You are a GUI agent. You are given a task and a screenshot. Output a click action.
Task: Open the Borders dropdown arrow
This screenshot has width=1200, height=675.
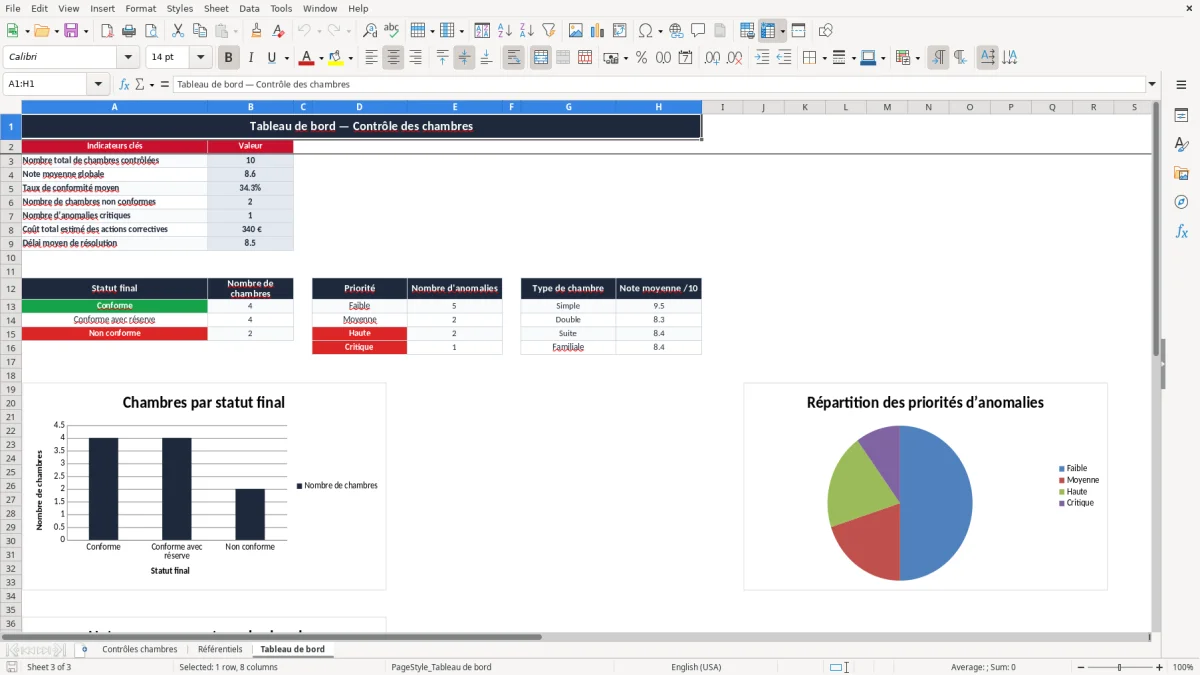[824, 58]
